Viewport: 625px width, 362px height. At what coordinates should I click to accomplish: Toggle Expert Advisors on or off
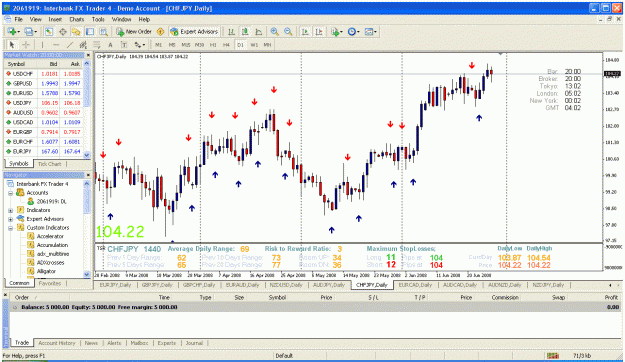point(194,31)
